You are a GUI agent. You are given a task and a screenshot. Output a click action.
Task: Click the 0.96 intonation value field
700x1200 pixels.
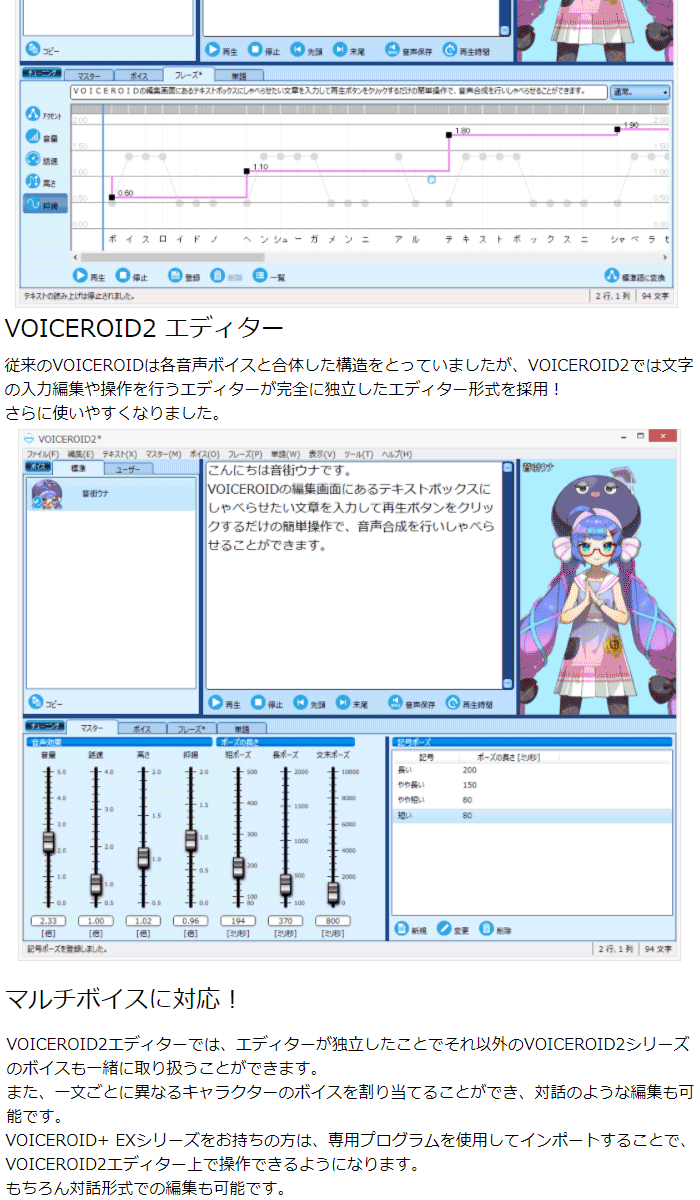pos(190,921)
